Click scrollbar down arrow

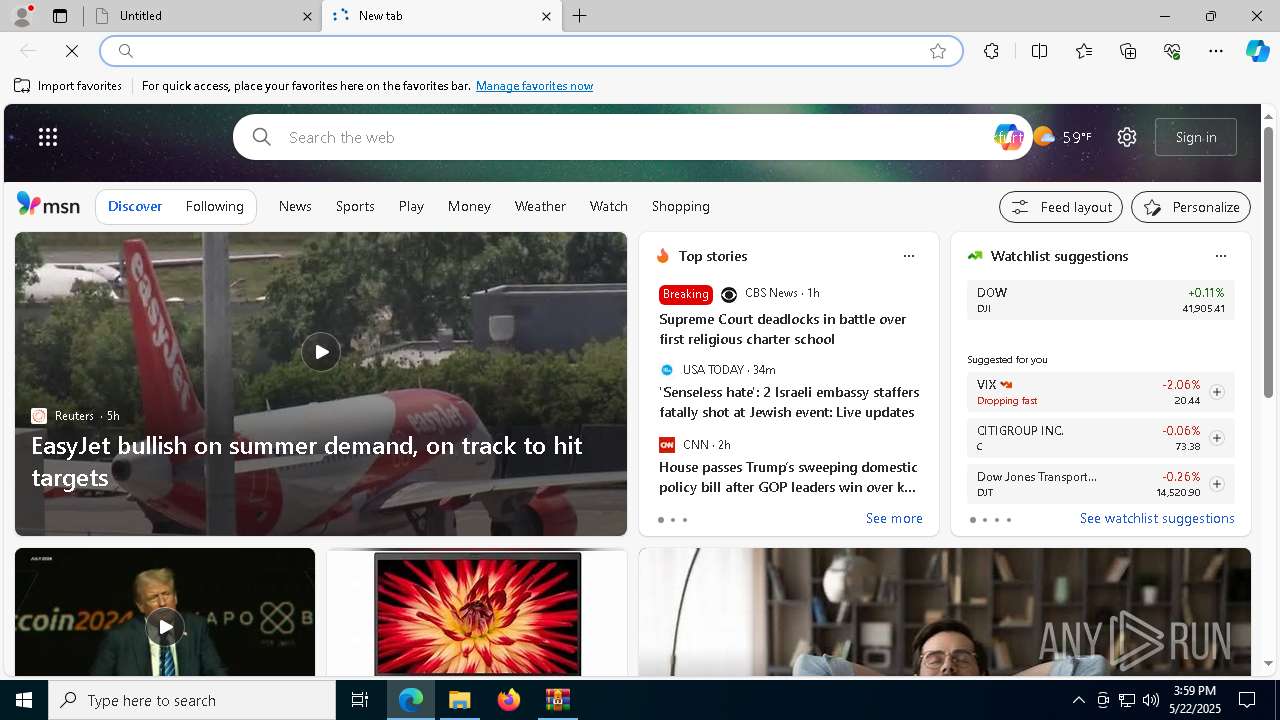pyautogui.click(x=1268, y=663)
